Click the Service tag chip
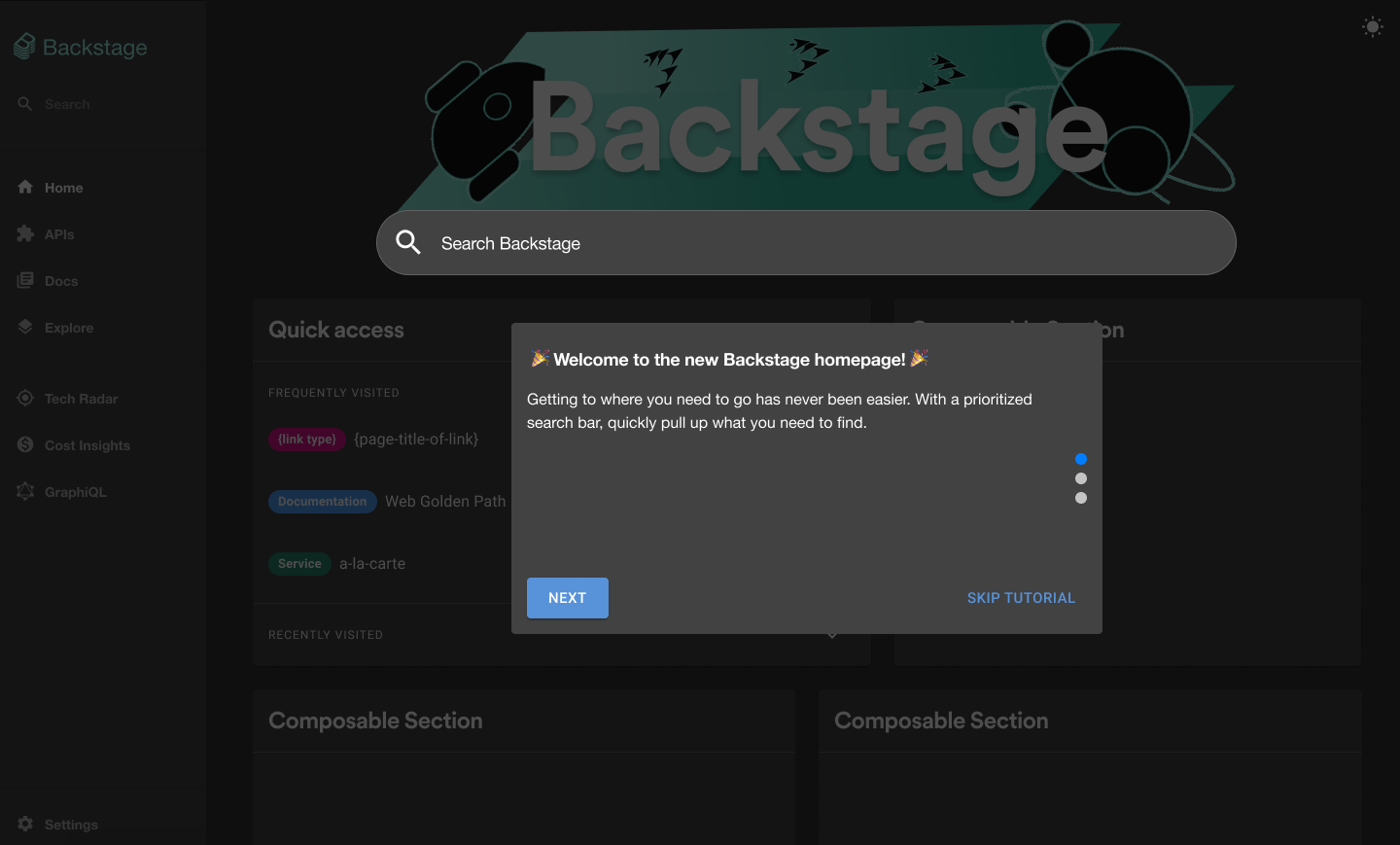The image size is (1400, 845). pyautogui.click(x=299, y=564)
